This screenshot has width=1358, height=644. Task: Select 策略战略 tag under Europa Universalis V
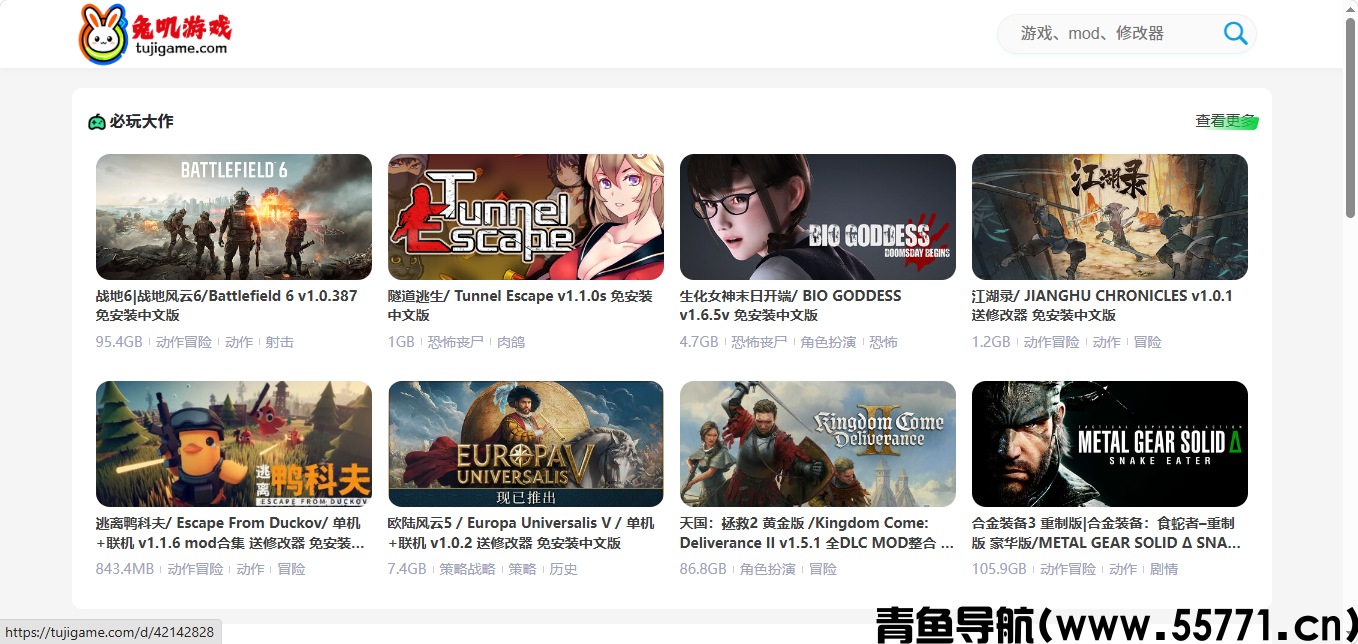pyautogui.click(x=468, y=569)
